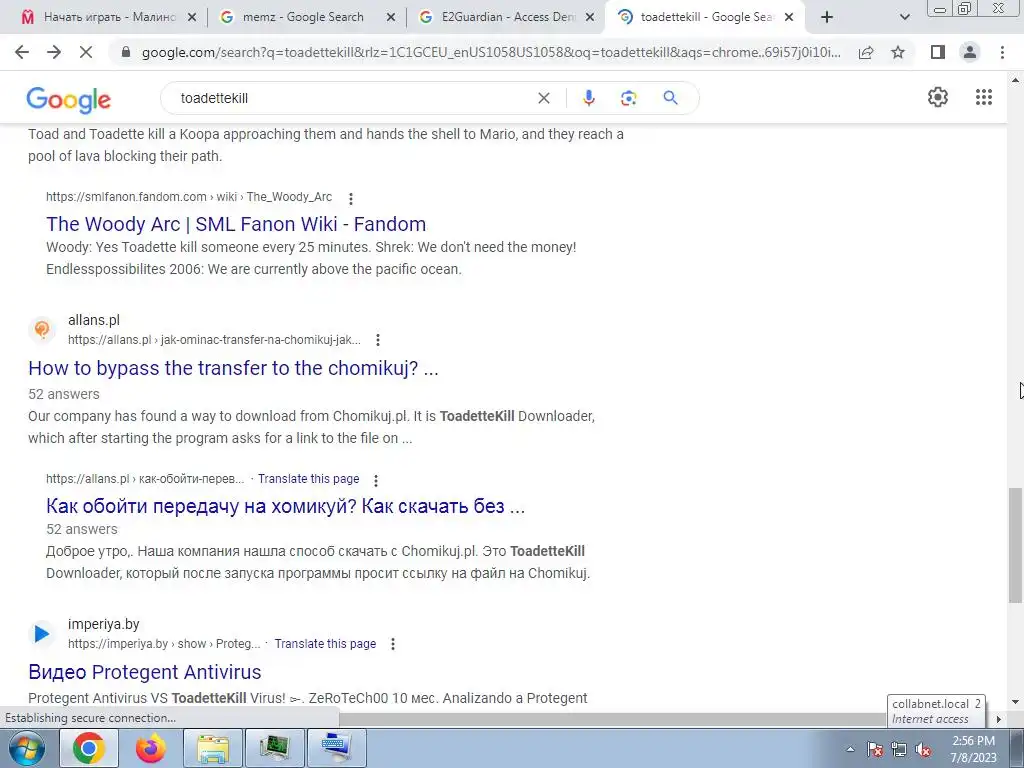Open the network tray icon
The height and width of the screenshot is (768, 1024).
(x=899, y=750)
